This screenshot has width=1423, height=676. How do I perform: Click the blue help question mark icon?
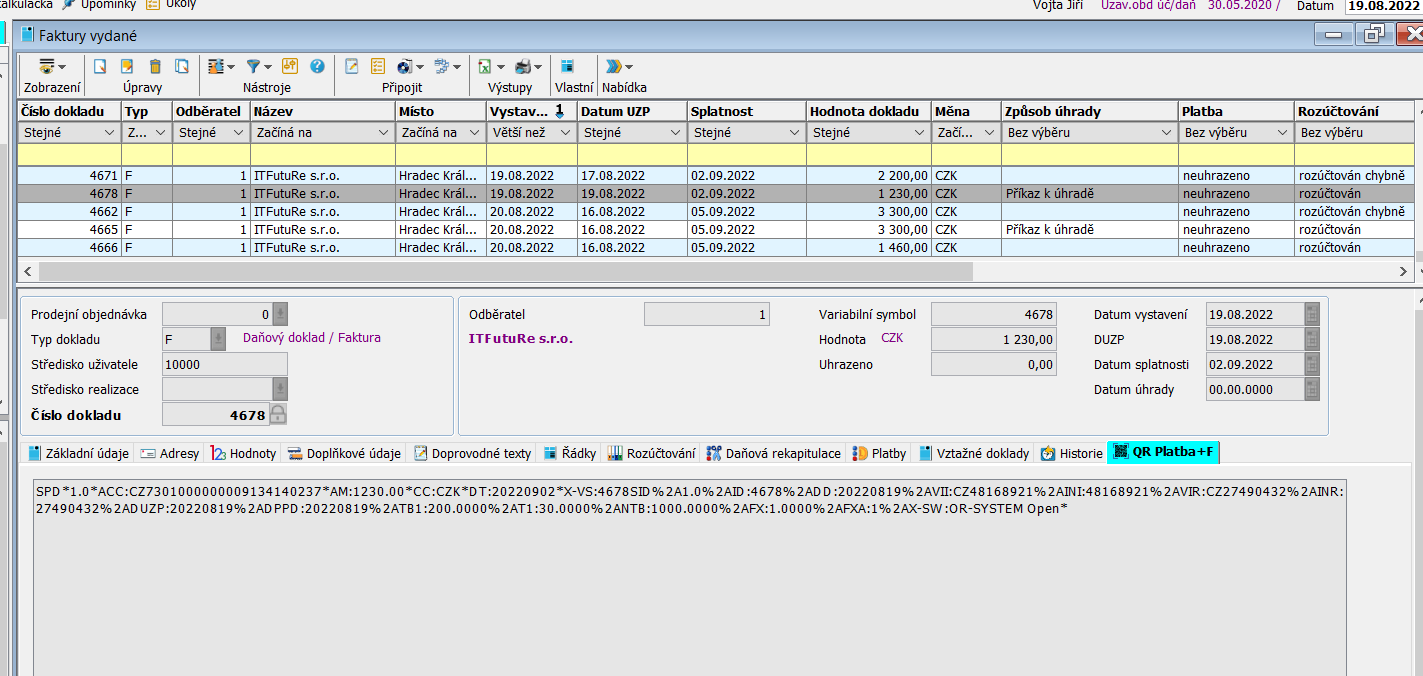tap(317, 67)
